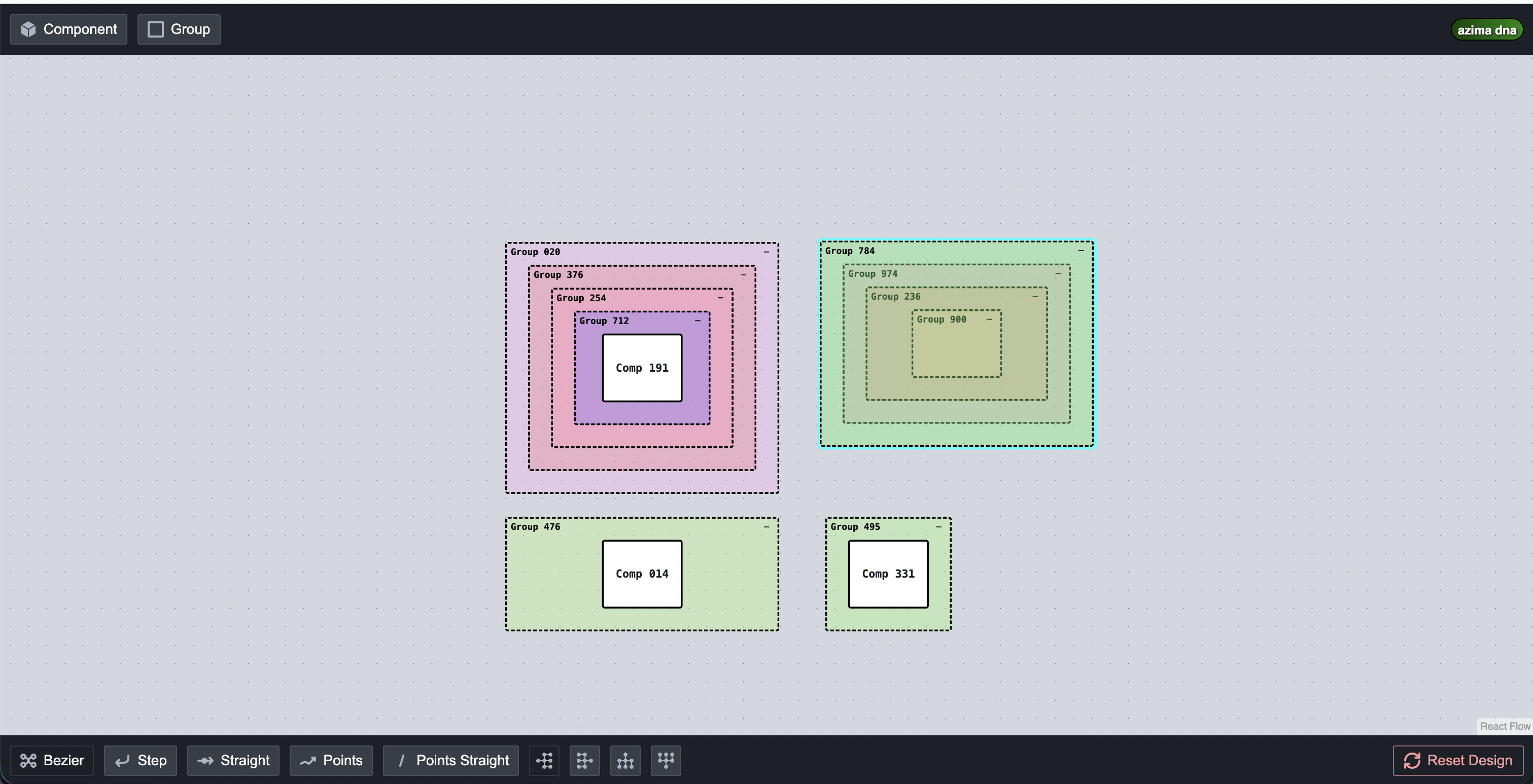This screenshot has width=1533, height=784.
Task: Collapse Group 495 with its minus toggle
Action: pyautogui.click(x=939, y=526)
